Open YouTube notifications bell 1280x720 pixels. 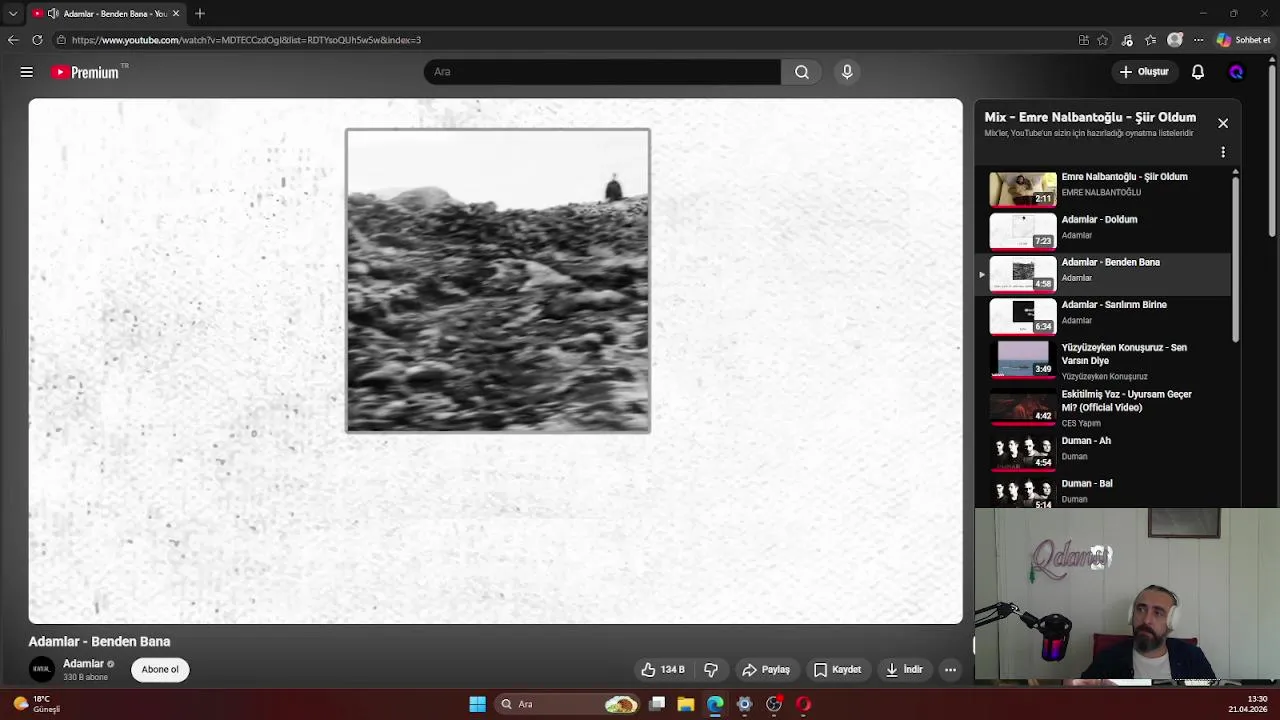coord(1198,72)
